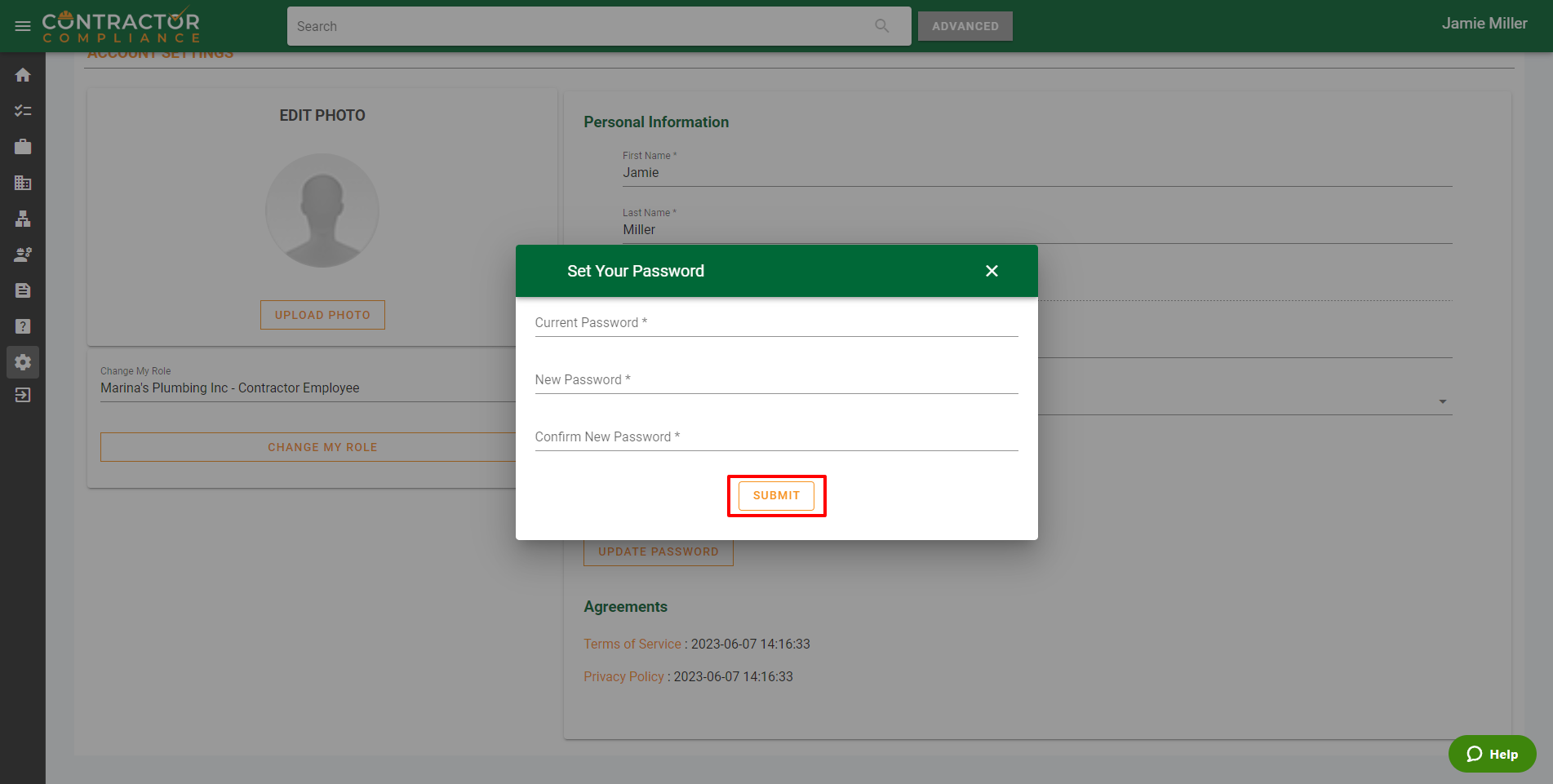Close the Set Your Password dialog
Image resolution: width=1553 pixels, height=784 pixels.
[x=992, y=271]
